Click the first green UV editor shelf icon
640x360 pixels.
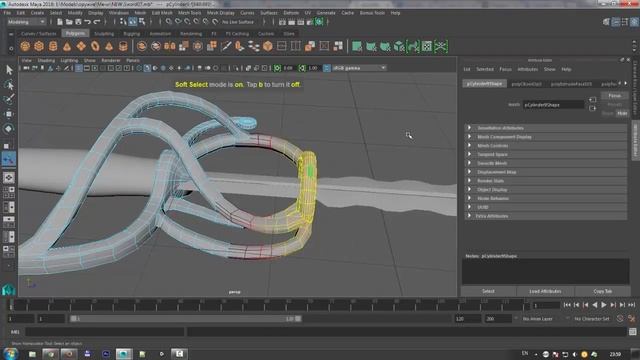click(x=357, y=46)
